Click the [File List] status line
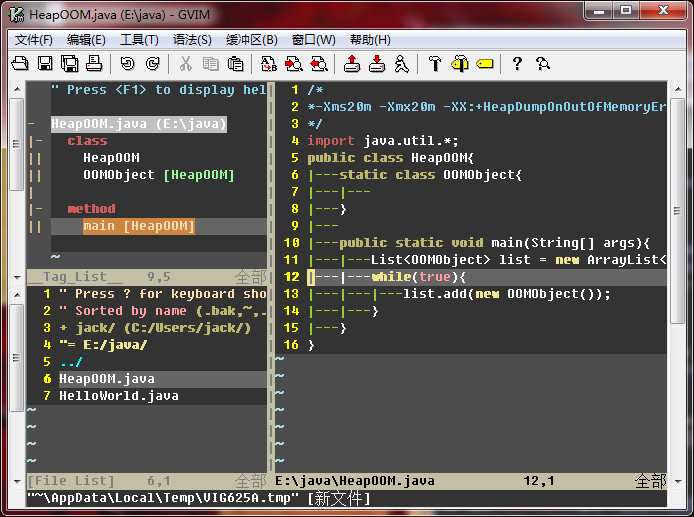 (147, 481)
